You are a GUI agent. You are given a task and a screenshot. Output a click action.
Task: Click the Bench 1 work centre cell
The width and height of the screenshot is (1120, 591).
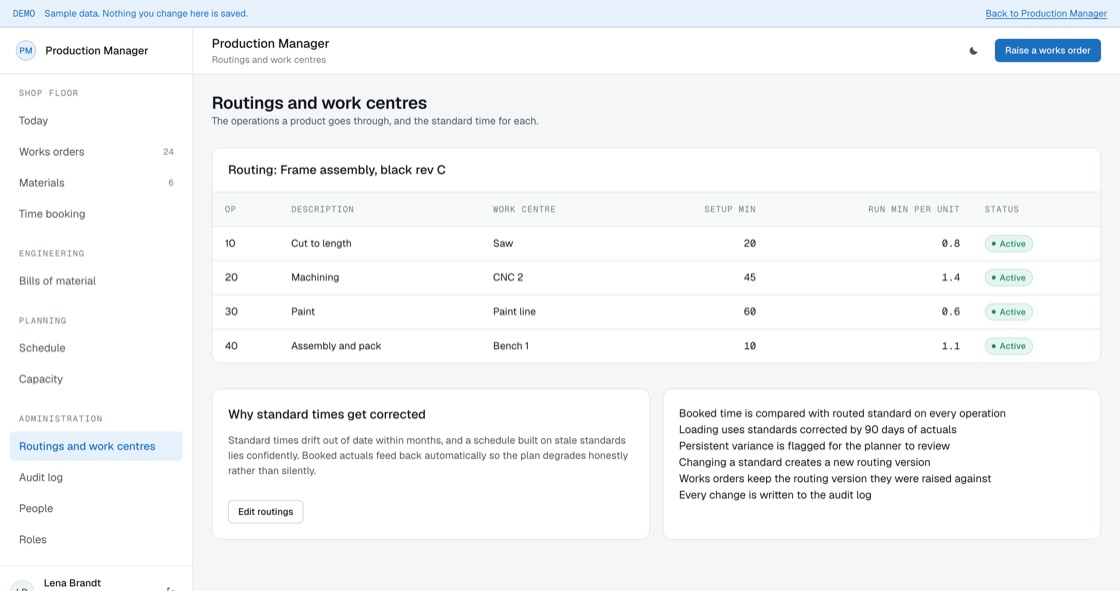coord(511,346)
